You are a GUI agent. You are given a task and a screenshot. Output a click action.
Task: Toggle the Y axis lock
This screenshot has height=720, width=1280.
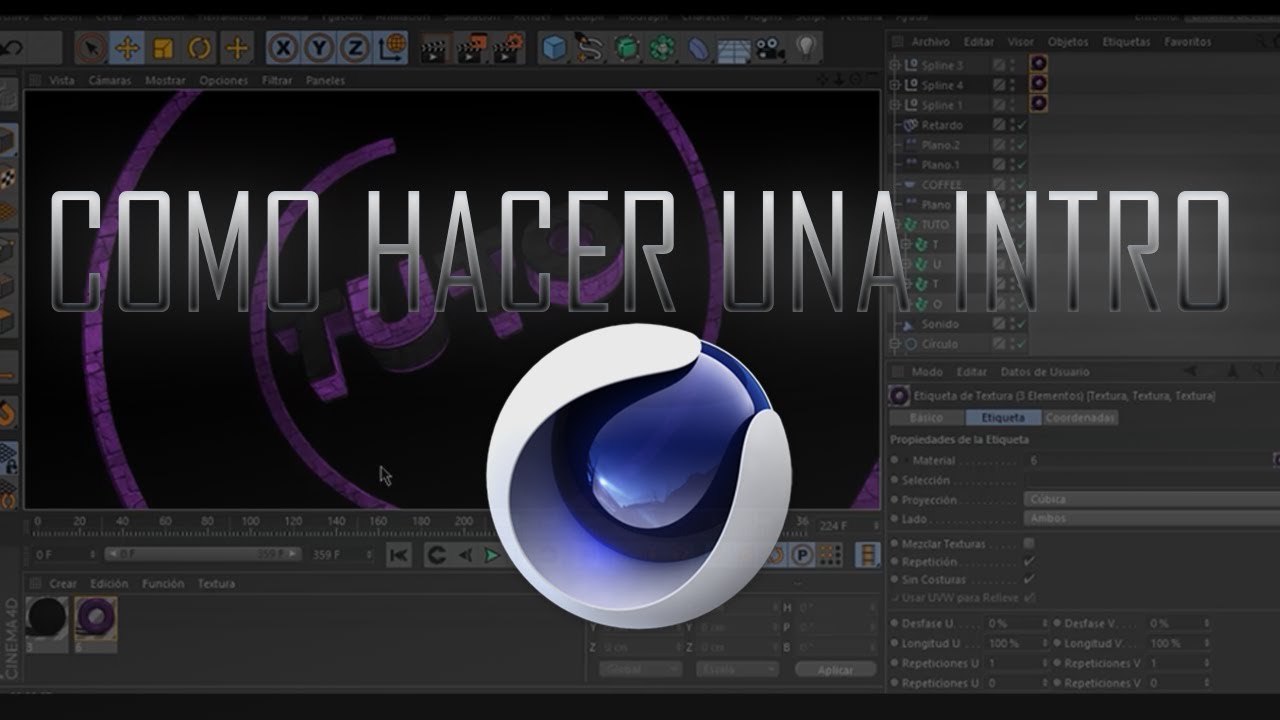coord(319,47)
